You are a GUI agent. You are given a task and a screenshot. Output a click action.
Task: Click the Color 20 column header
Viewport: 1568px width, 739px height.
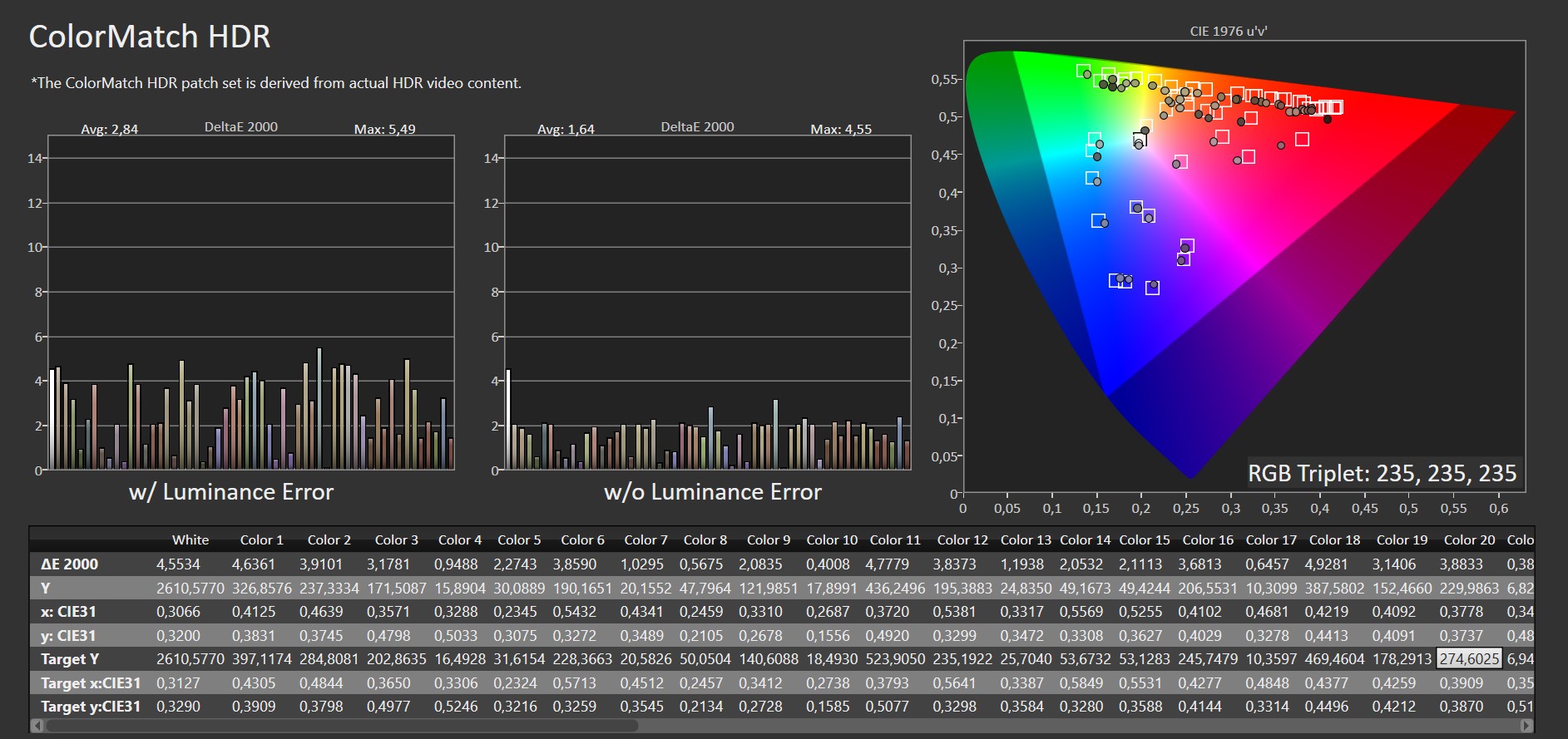1469,540
